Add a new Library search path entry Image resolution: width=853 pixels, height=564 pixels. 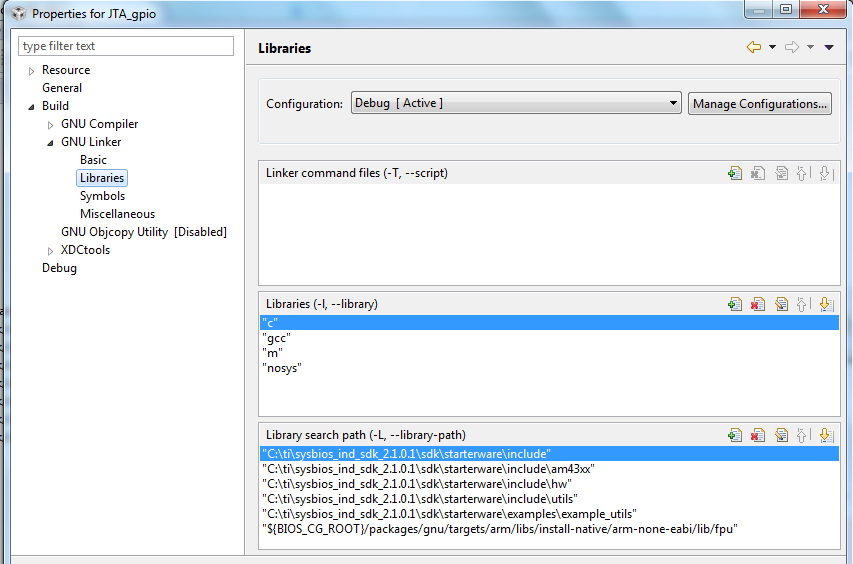735,435
